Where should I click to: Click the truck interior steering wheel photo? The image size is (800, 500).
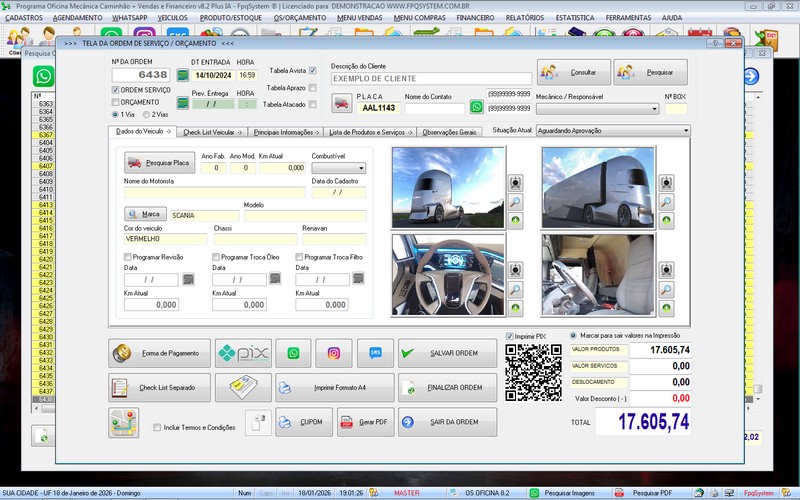pyautogui.click(x=447, y=272)
